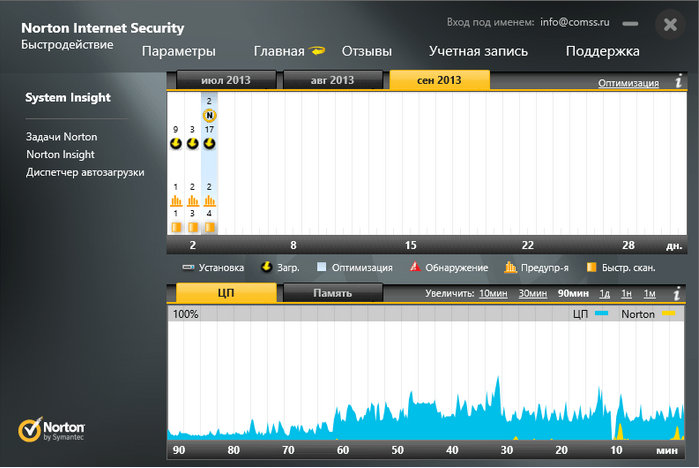
Task: Open Задачи Norton in sidebar
Action: point(61,136)
